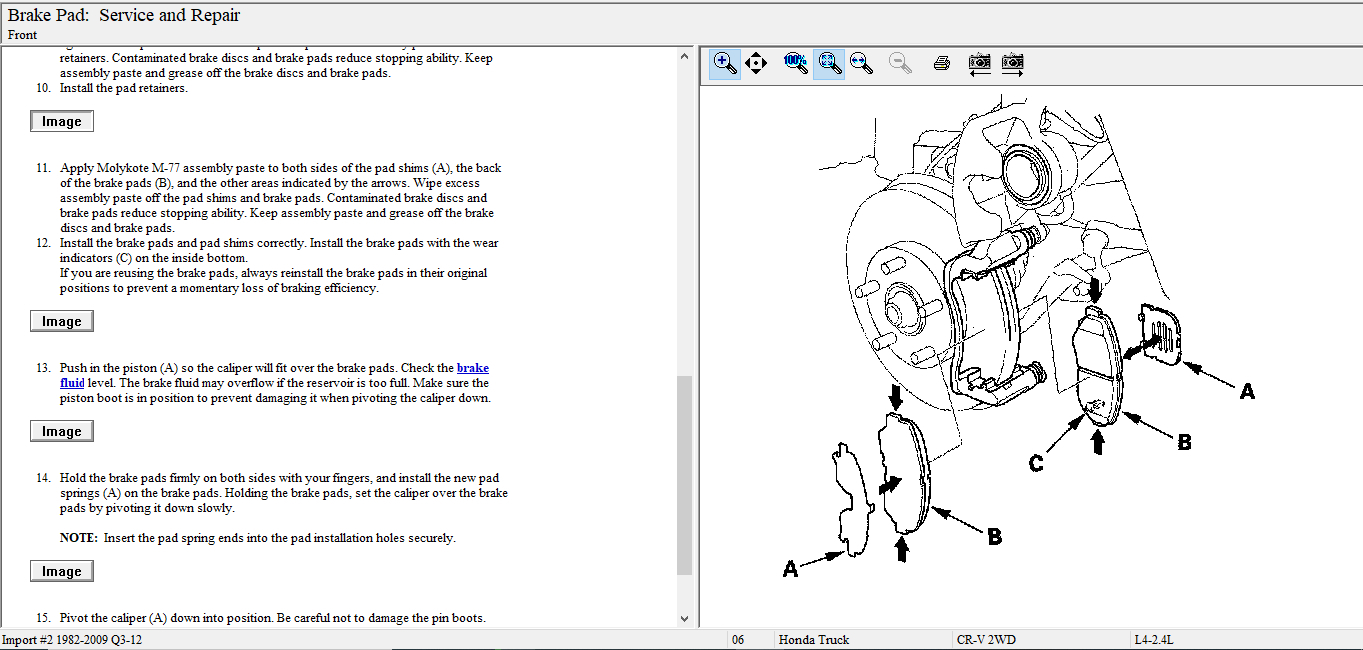View the Image for step 14 pad springs

62,572
